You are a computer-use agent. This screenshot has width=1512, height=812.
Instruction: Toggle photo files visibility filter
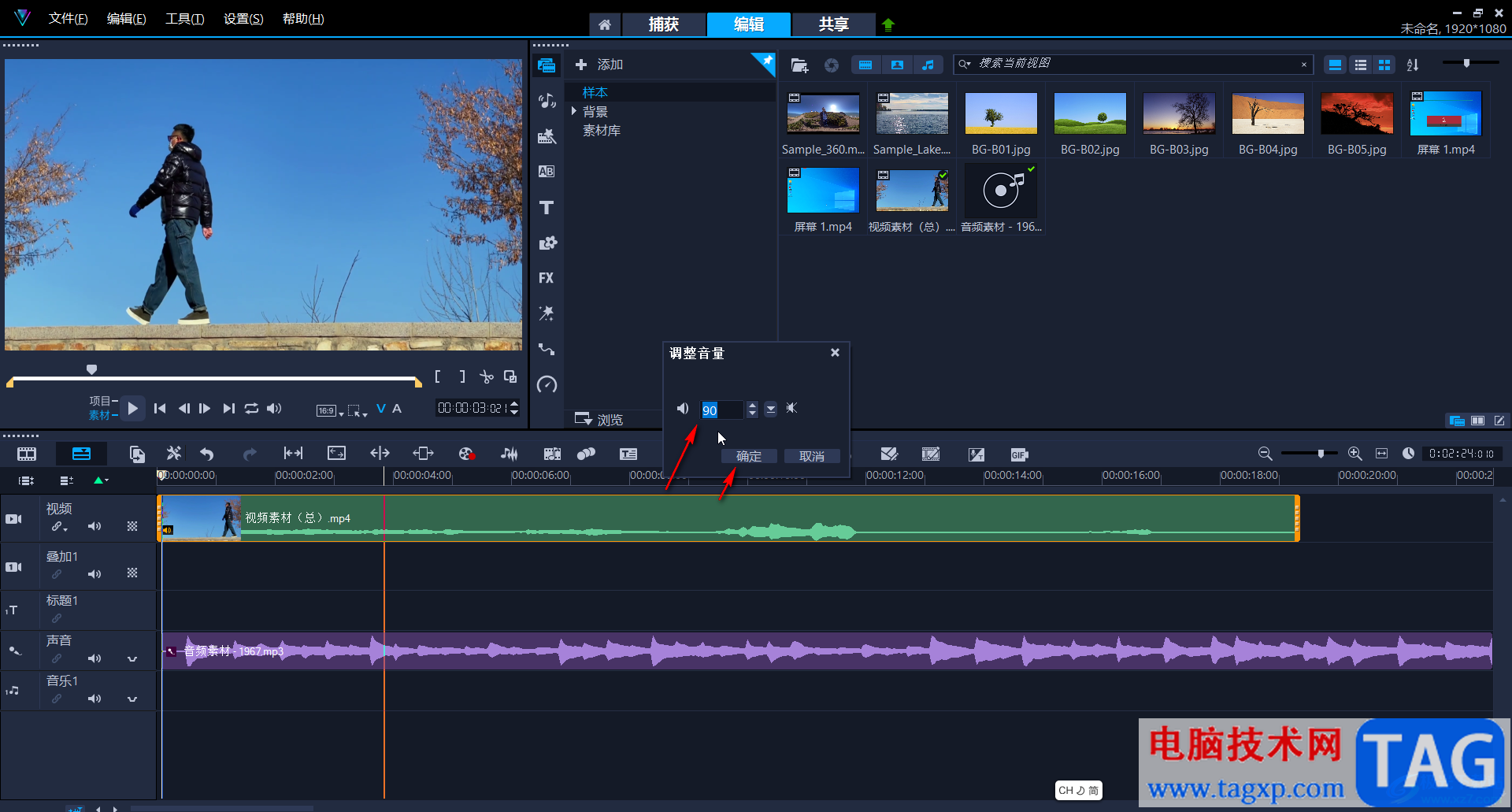(x=897, y=65)
